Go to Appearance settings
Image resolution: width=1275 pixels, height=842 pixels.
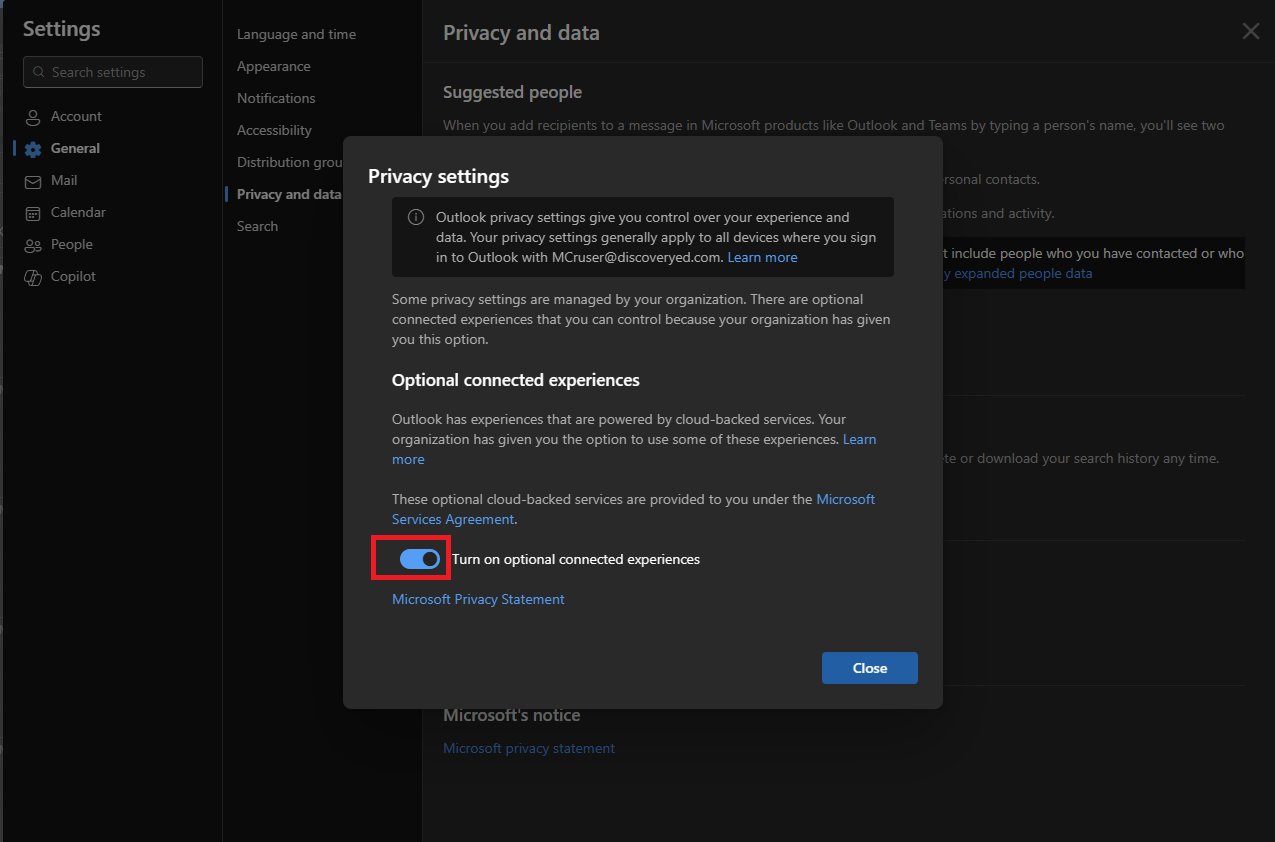tap(274, 66)
